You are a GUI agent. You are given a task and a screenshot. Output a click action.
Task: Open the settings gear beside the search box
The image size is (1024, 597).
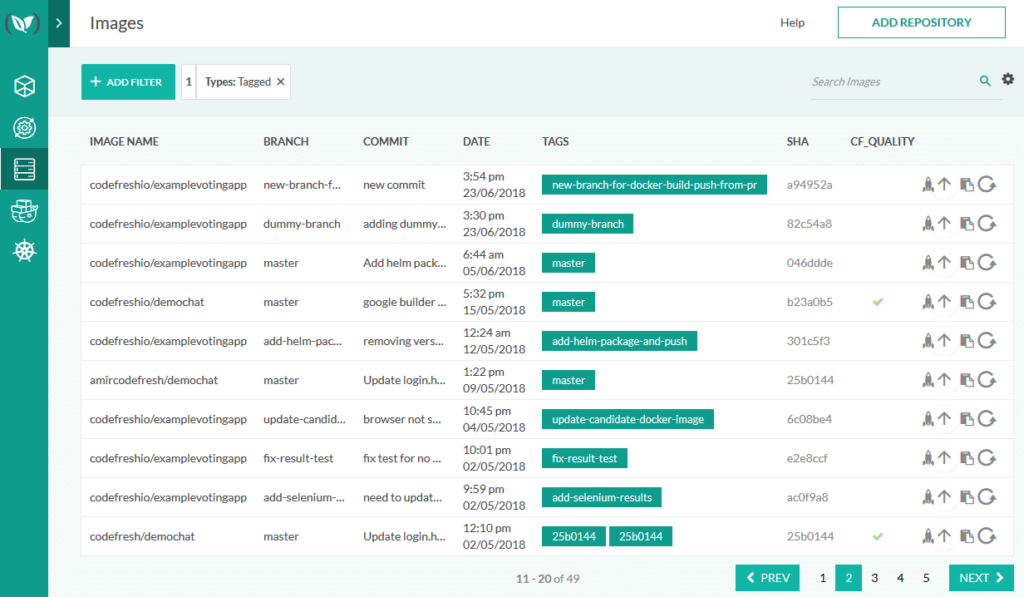pyautogui.click(x=1008, y=79)
